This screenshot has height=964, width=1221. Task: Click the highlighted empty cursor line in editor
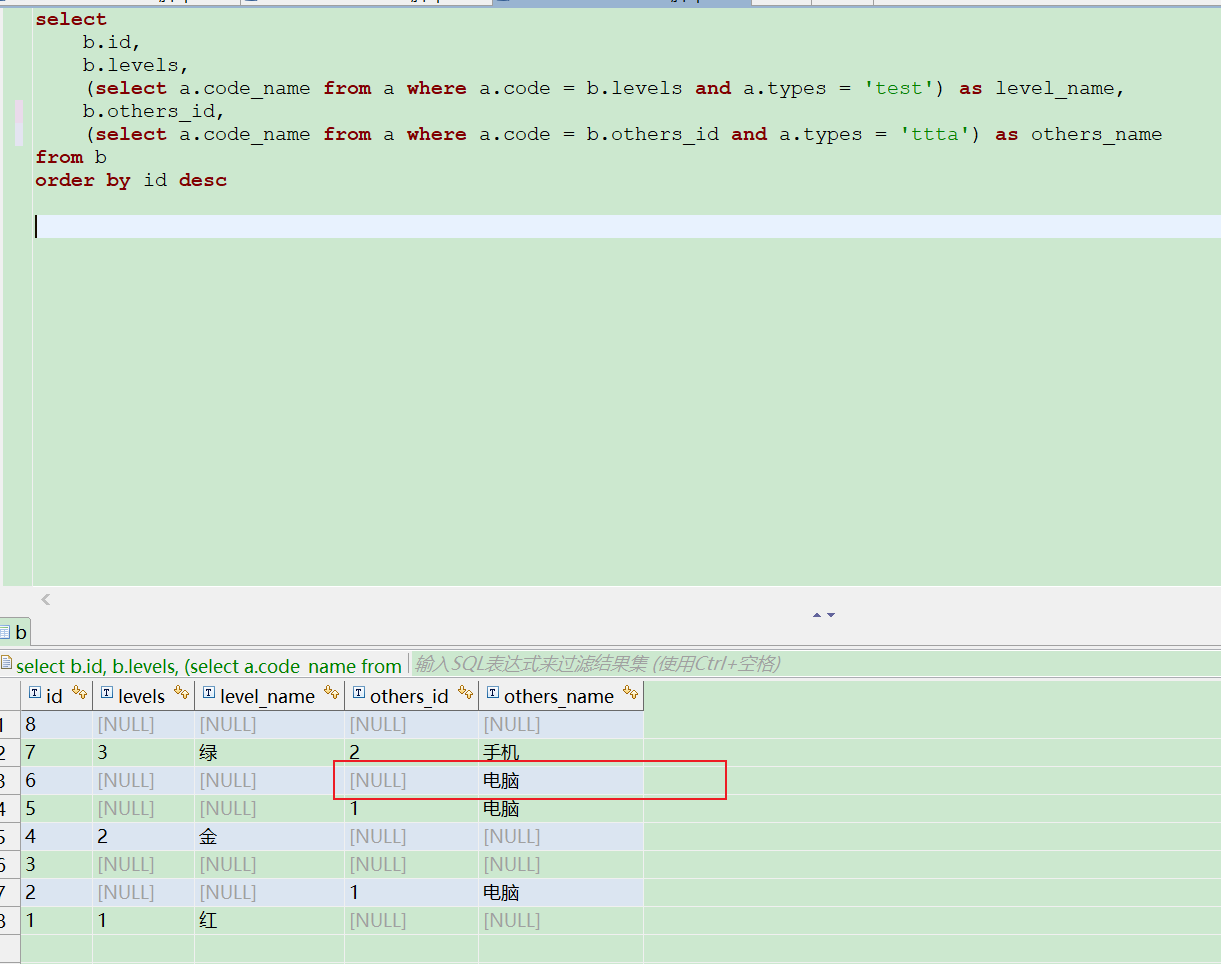(627, 226)
